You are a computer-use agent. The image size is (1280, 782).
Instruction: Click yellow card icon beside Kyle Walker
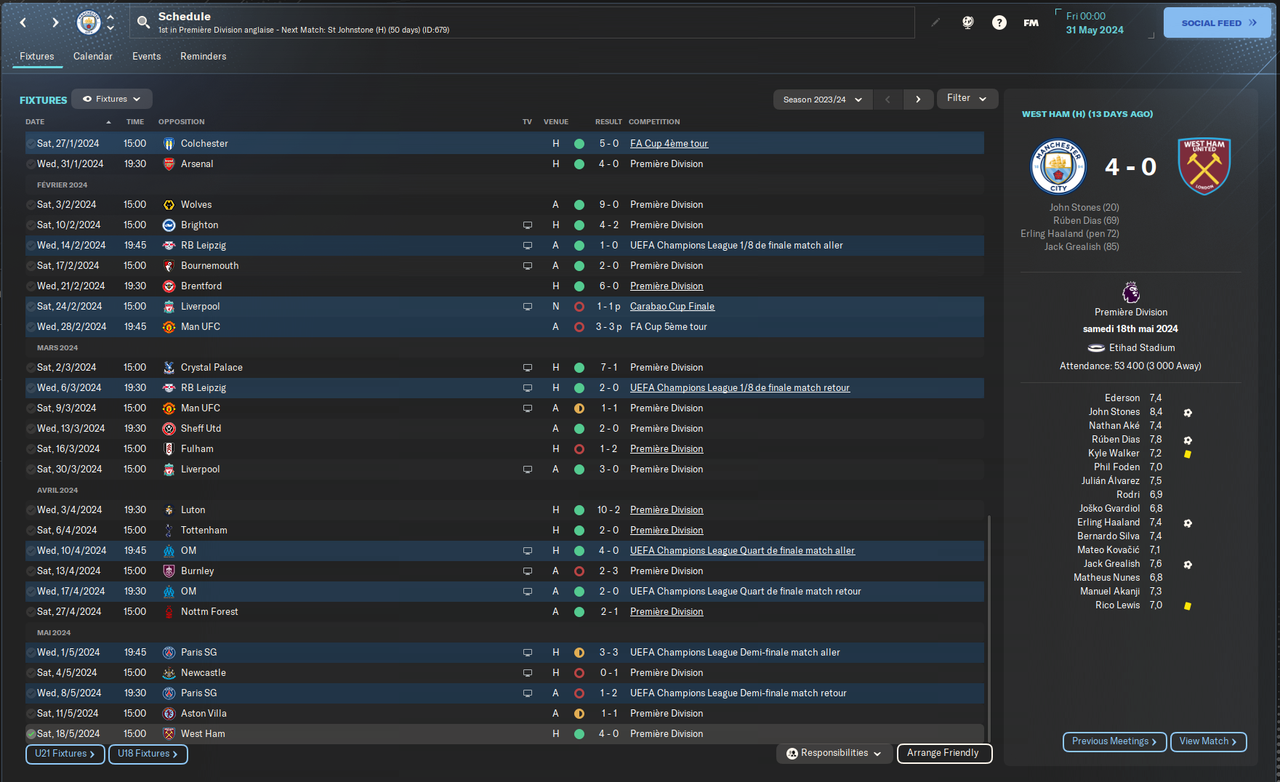coord(1187,454)
